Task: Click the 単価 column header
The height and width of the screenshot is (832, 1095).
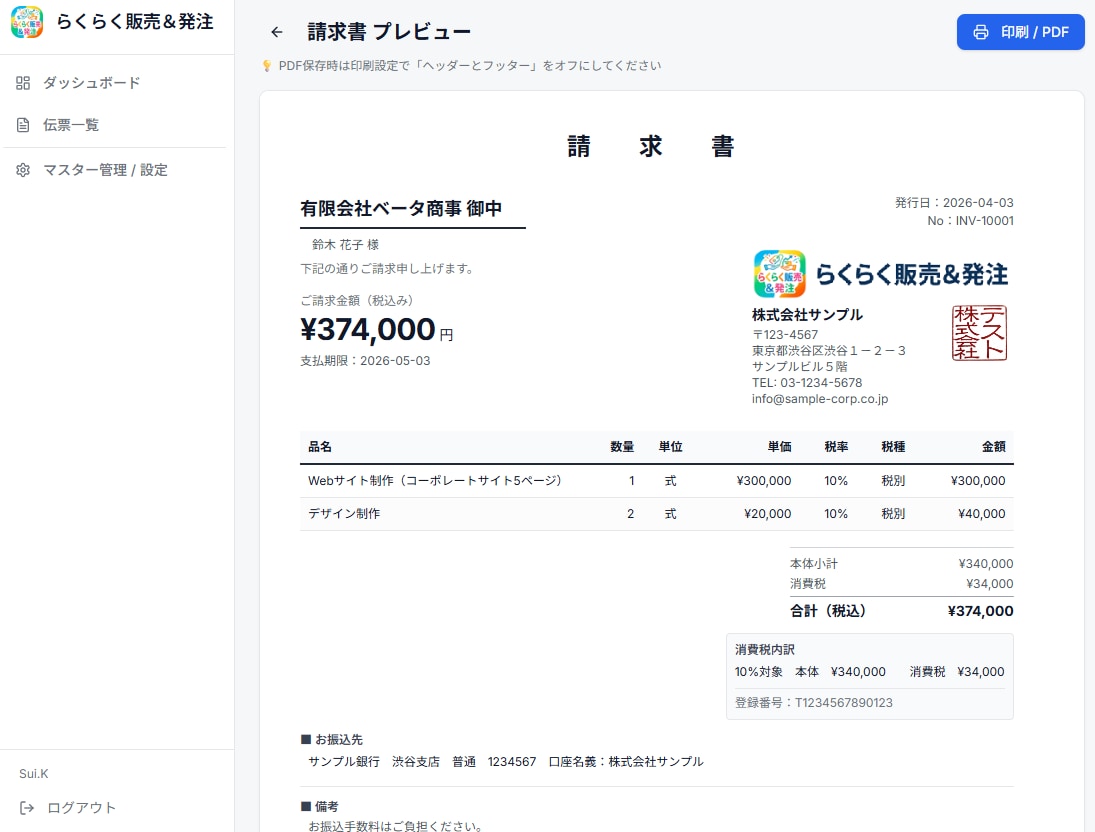Action: pyautogui.click(x=779, y=447)
